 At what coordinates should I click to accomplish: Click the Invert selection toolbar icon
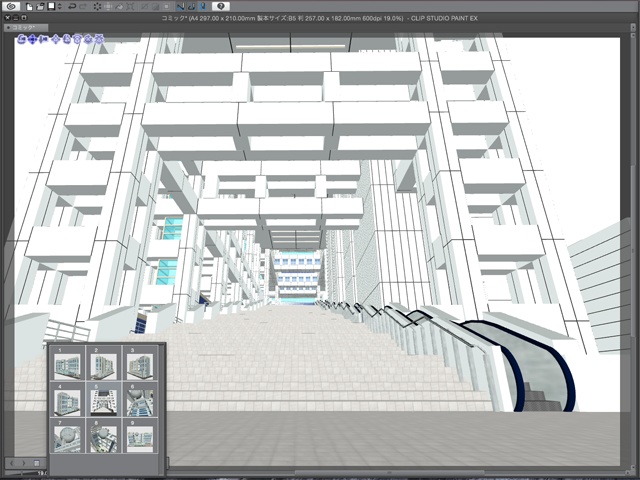point(155,7)
